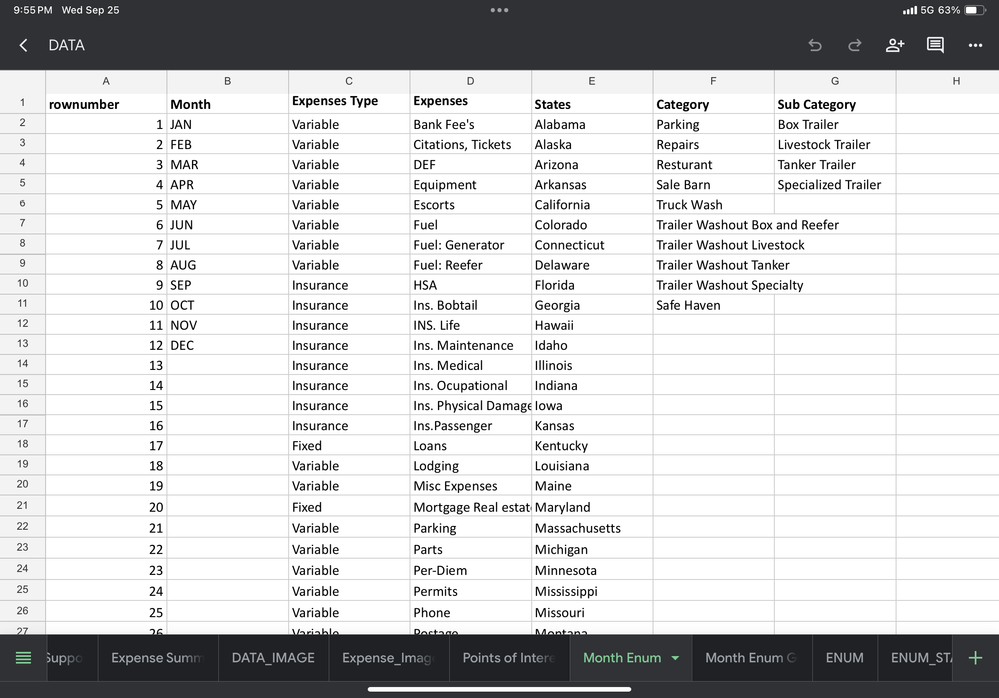Select the Month Enum sheet tab
The image size is (999, 698).
coord(622,658)
